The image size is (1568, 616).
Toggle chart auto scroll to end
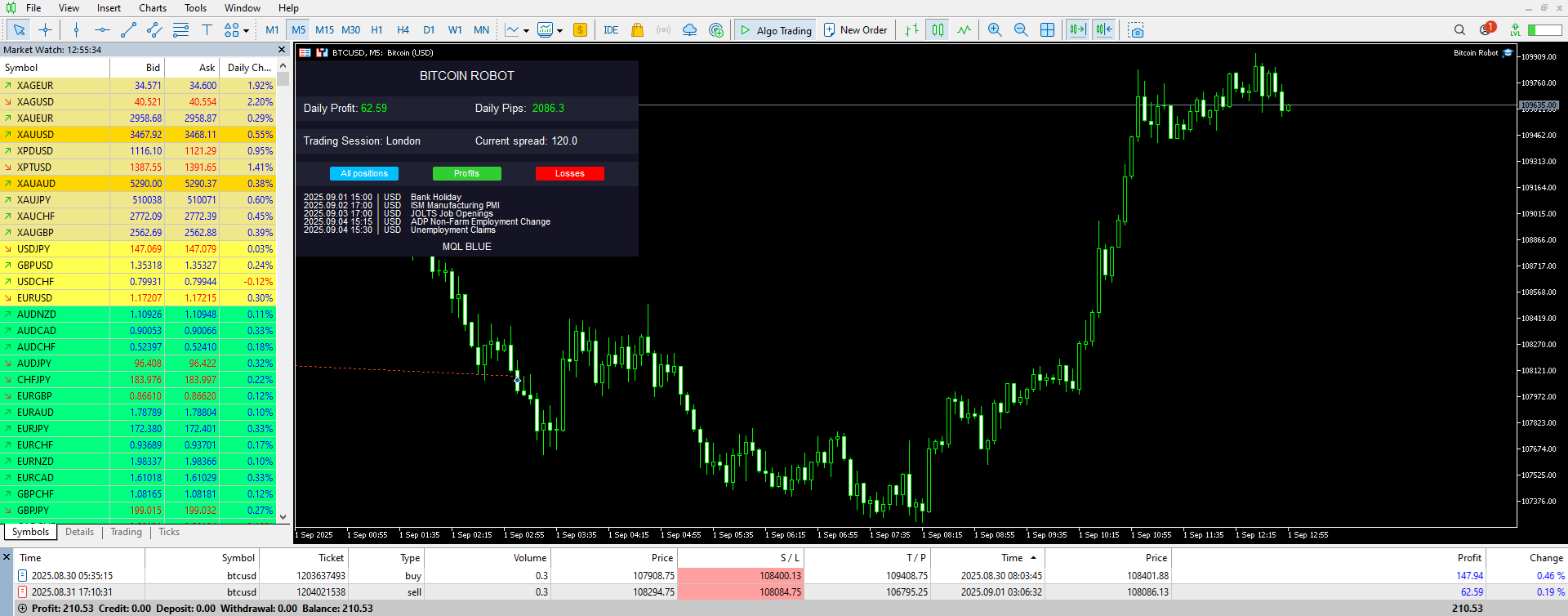coord(1077,30)
